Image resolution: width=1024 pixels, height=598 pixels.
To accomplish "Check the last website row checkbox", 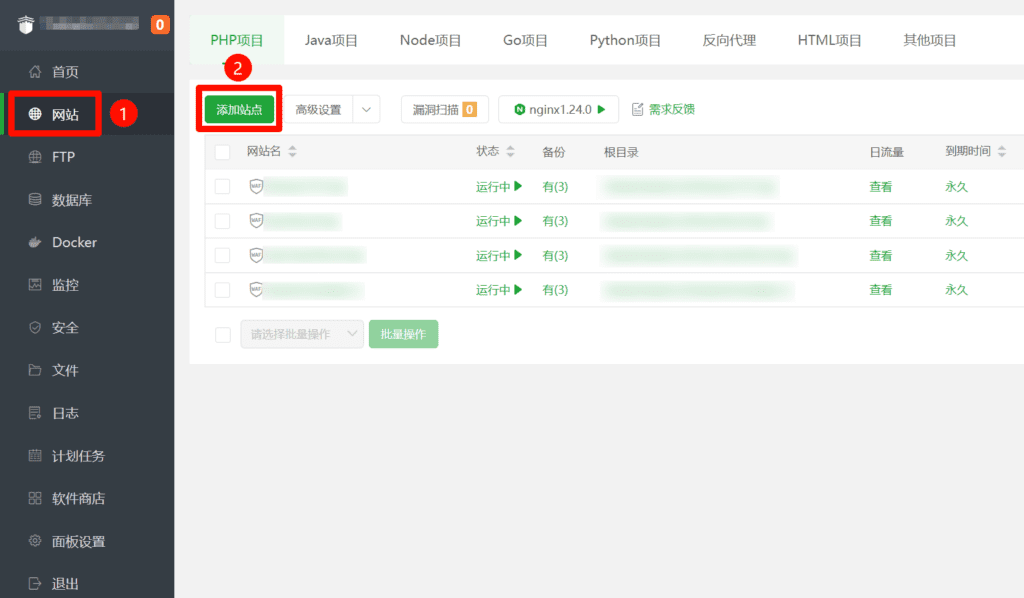I will tap(222, 290).
